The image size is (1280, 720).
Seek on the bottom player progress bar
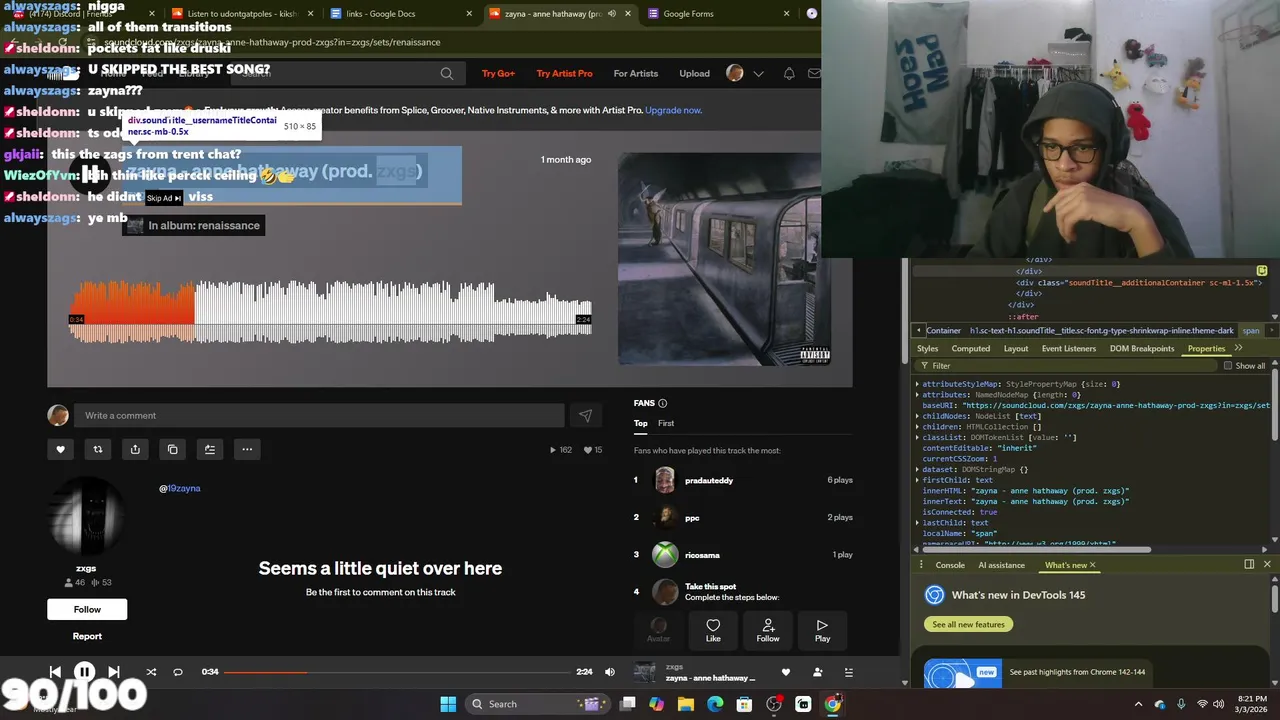pyautogui.click(x=398, y=672)
